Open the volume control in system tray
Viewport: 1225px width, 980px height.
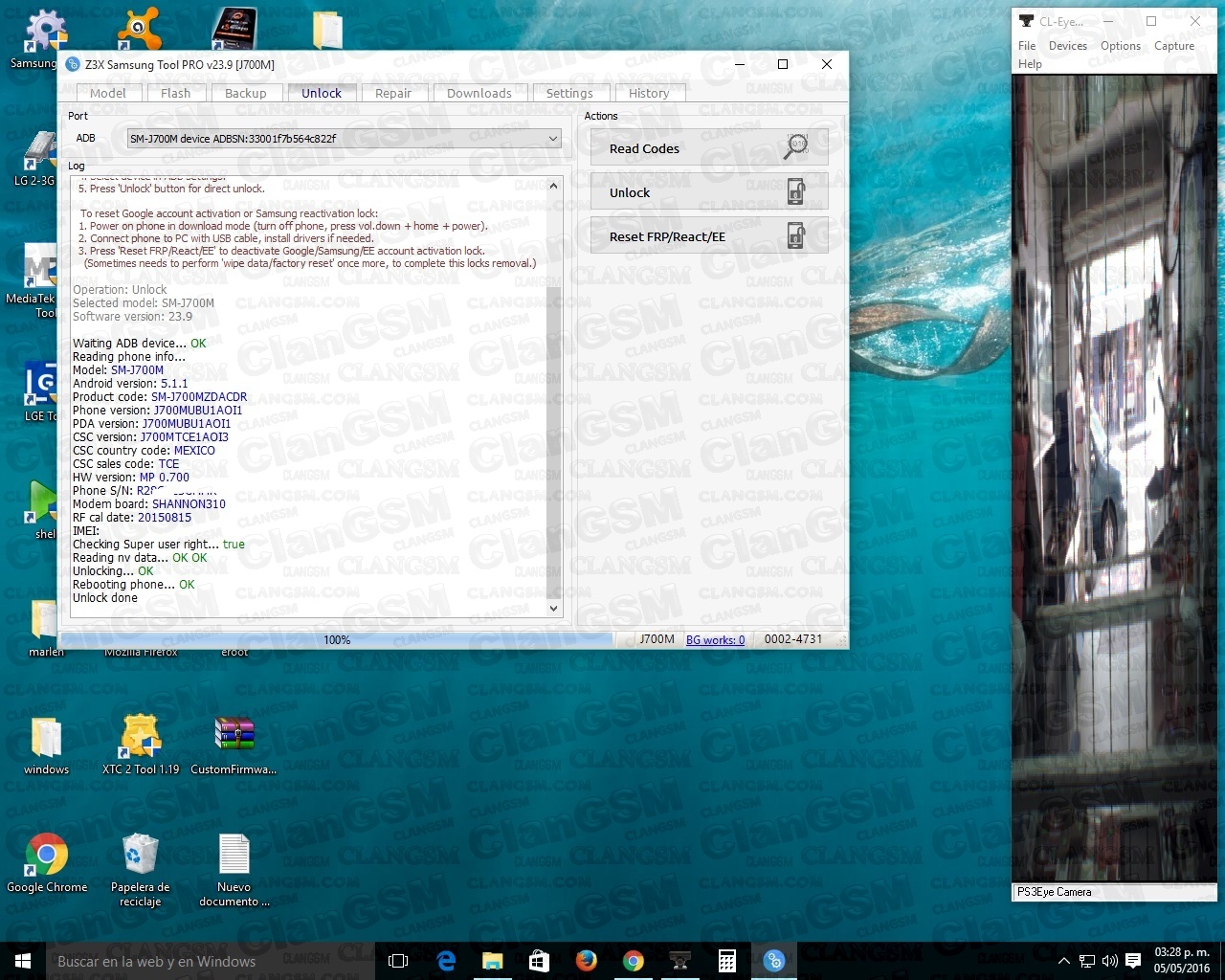click(1110, 961)
